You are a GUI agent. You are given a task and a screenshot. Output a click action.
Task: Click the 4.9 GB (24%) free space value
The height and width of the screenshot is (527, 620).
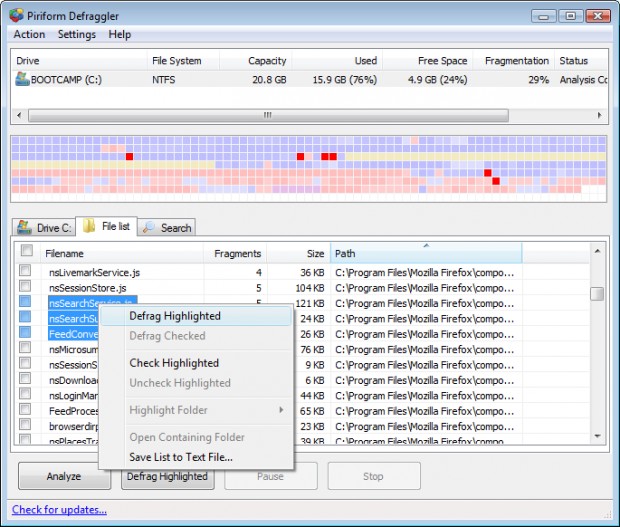(x=438, y=80)
